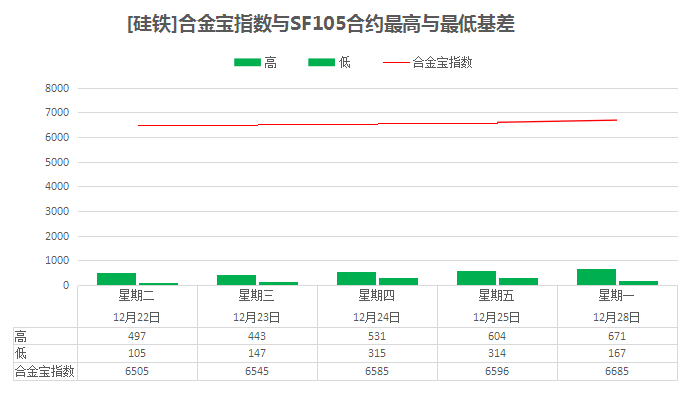693x397 pixels.
Task: Click the 高 row header in table
Action: click(21, 337)
